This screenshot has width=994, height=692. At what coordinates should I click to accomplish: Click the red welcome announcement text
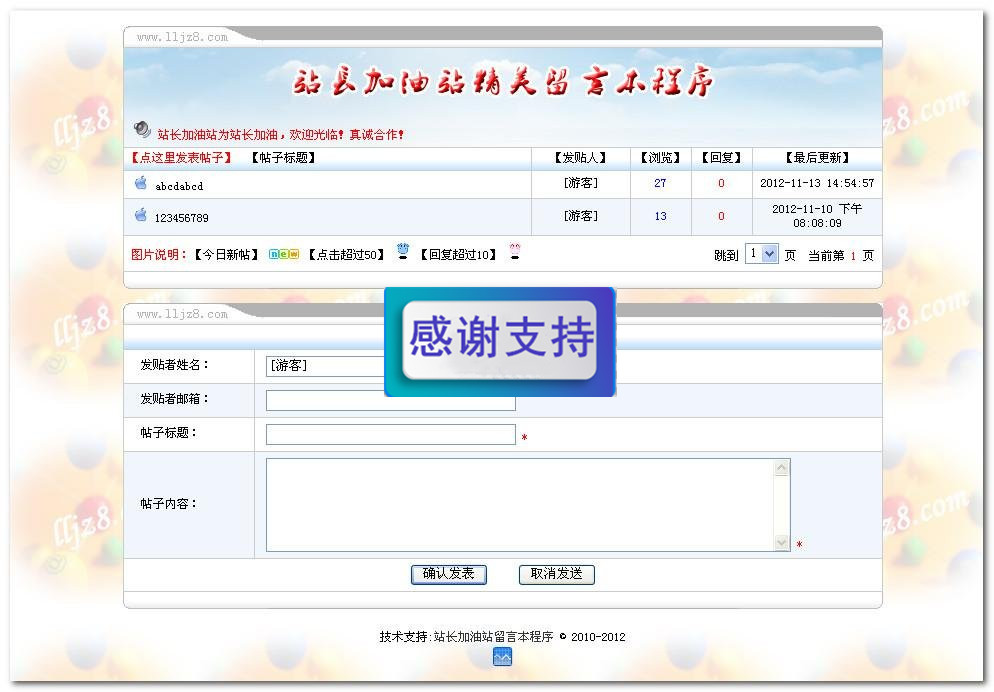point(280,134)
